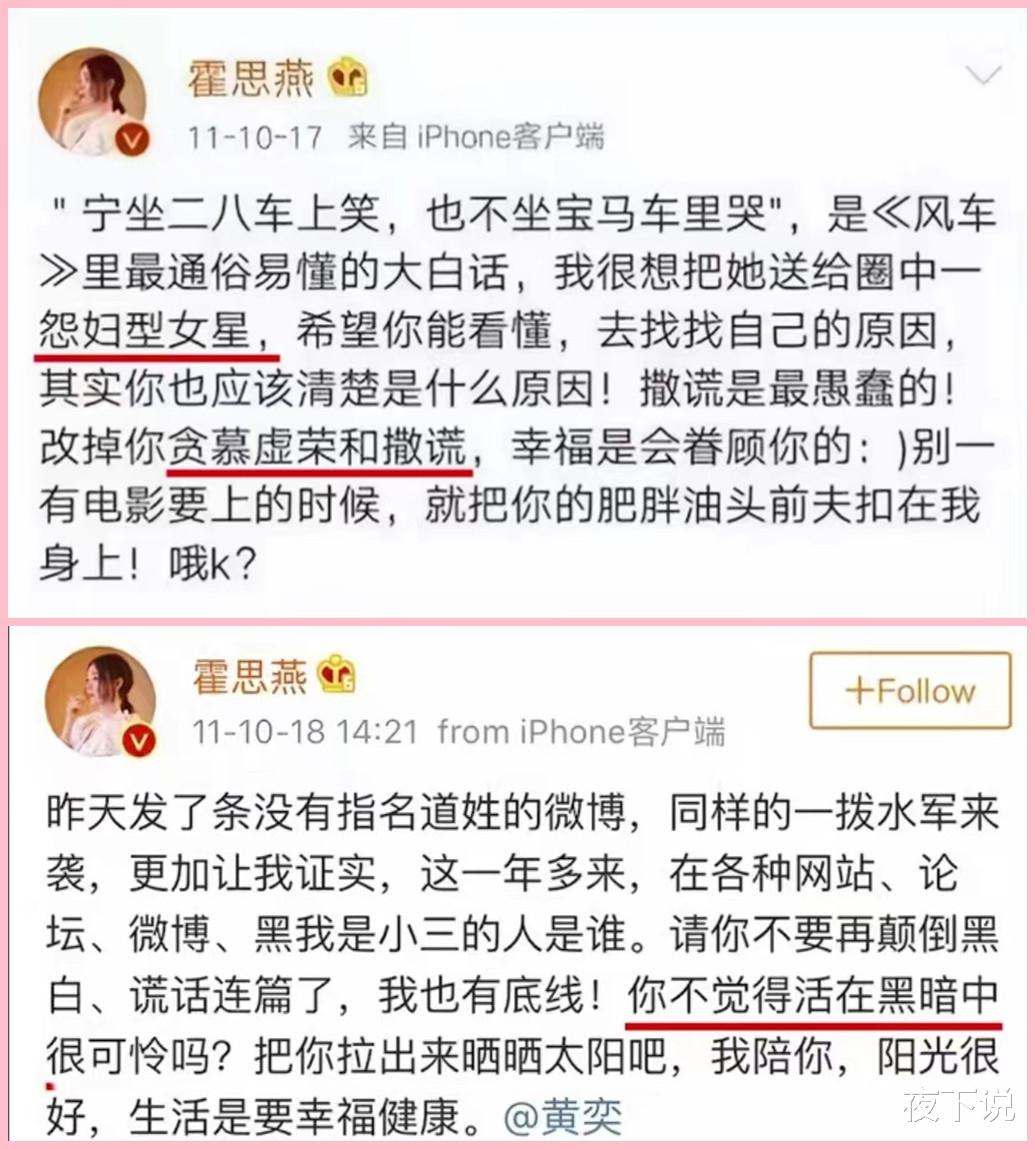Image resolution: width=1035 pixels, height=1149 pixels.
Task: Click the first post's body text
Action: (x=518, y=388)
